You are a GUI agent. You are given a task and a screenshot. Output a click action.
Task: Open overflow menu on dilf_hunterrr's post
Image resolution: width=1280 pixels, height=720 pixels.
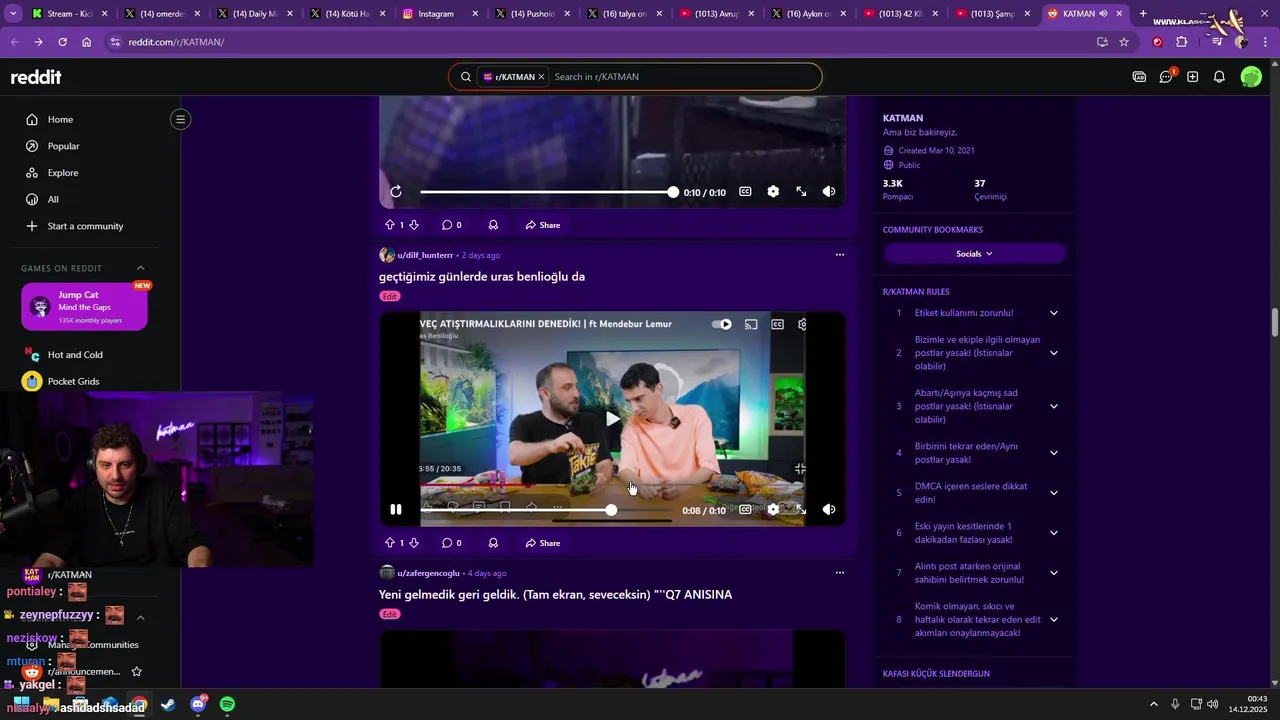click(x=839, y=255)
